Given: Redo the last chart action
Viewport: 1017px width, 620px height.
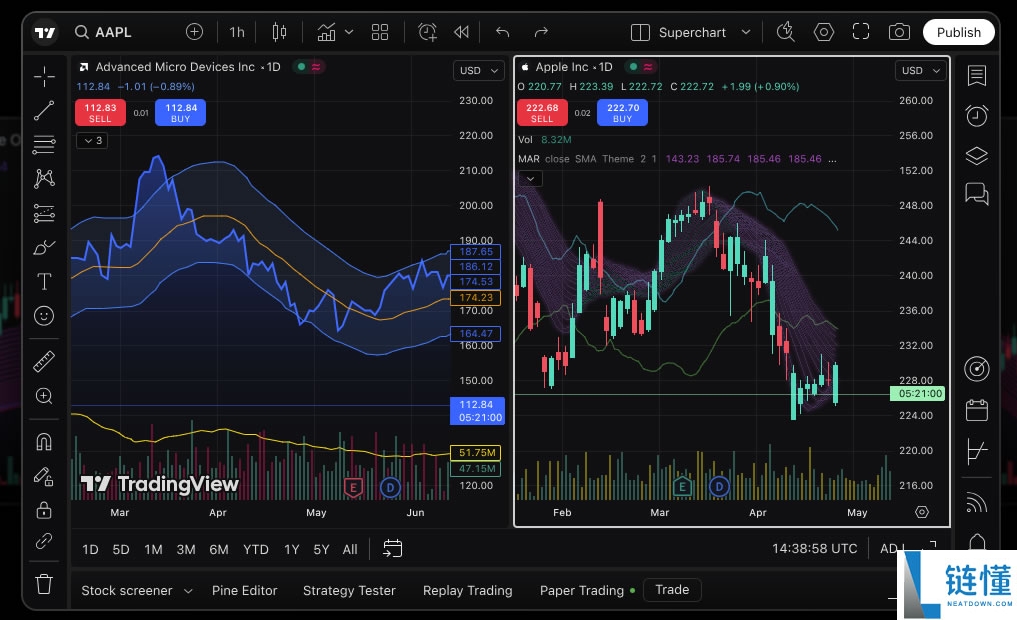Looking at the screenshot, I should coord(541,32).
